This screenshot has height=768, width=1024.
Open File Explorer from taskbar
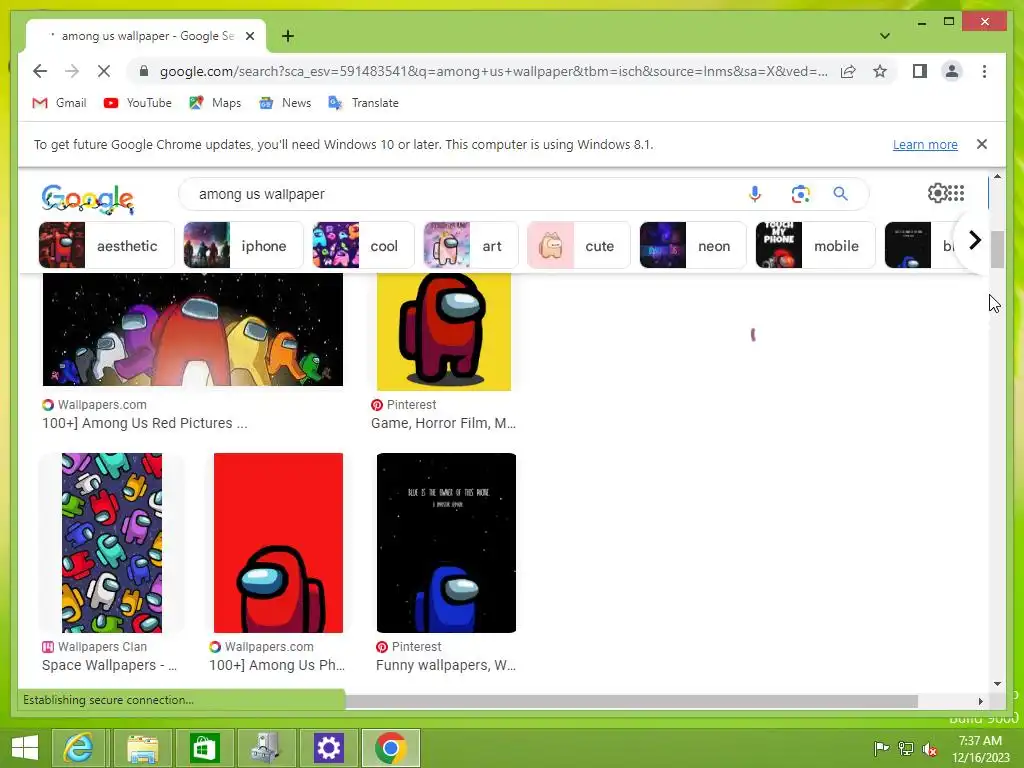coord(142,748)
